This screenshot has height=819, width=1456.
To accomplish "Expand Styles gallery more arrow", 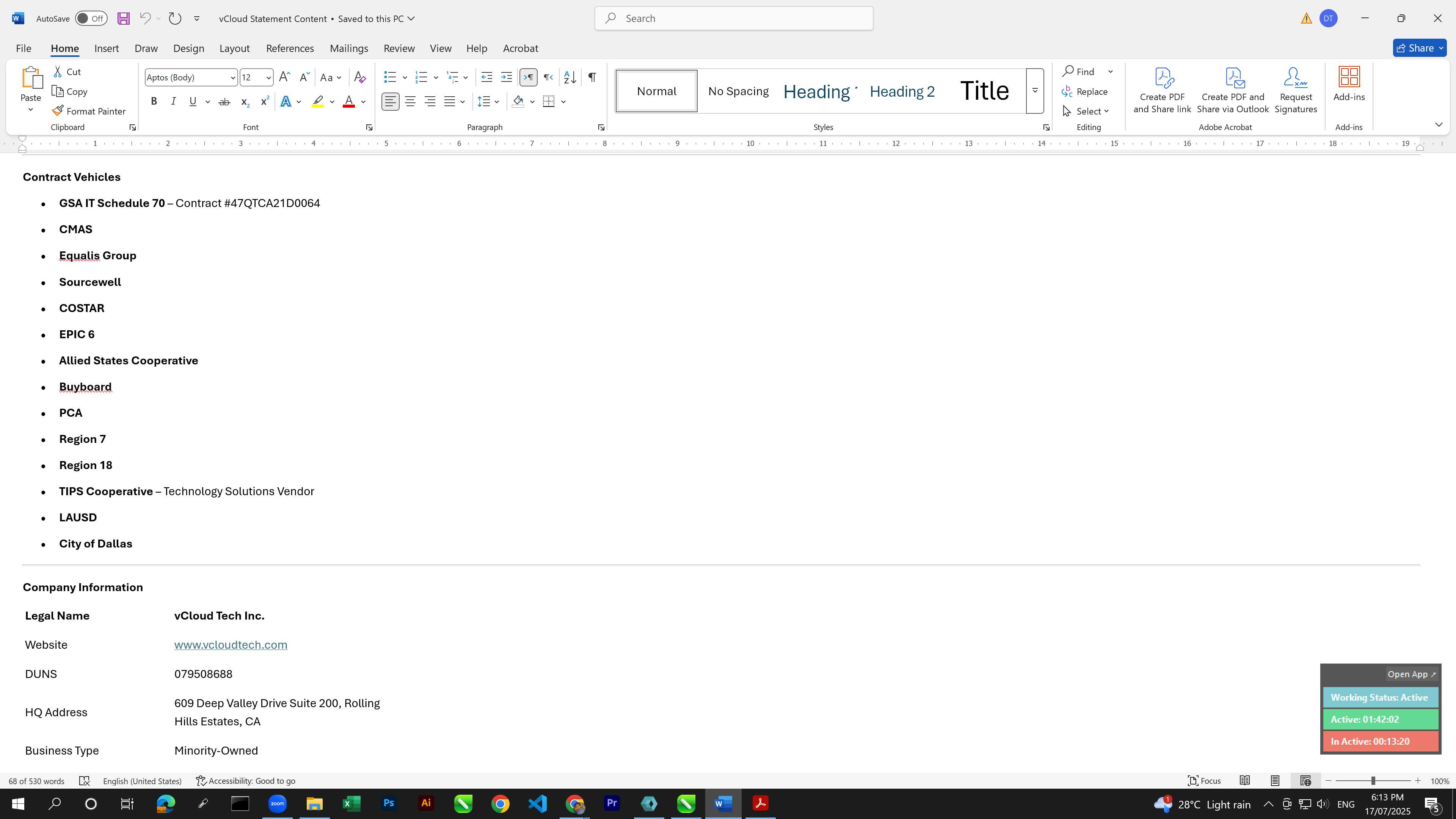I will point(1034,91).
